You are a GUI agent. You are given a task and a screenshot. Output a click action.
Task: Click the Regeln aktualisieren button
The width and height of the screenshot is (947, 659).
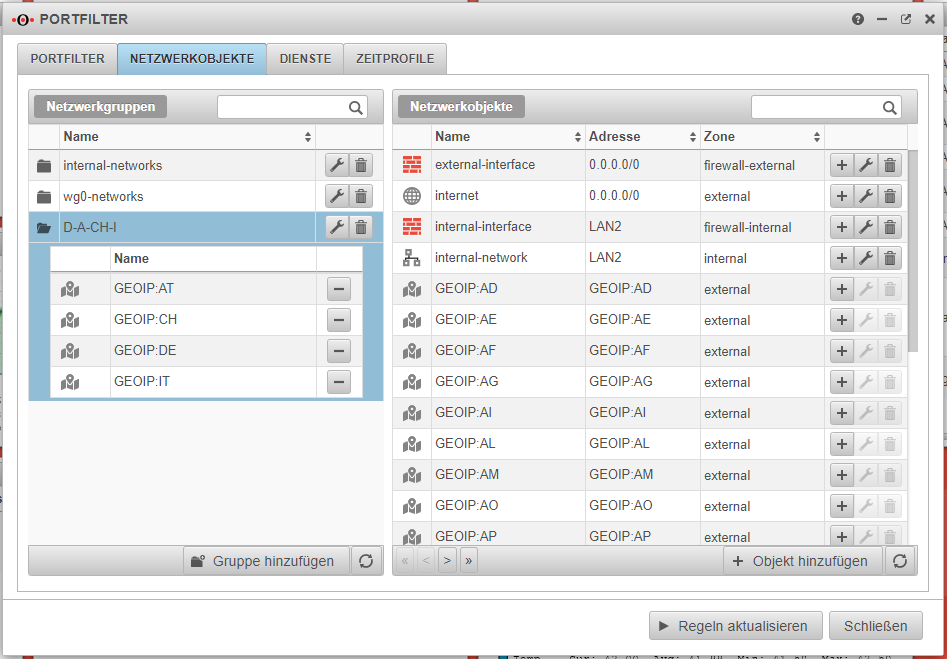[735, 626]
